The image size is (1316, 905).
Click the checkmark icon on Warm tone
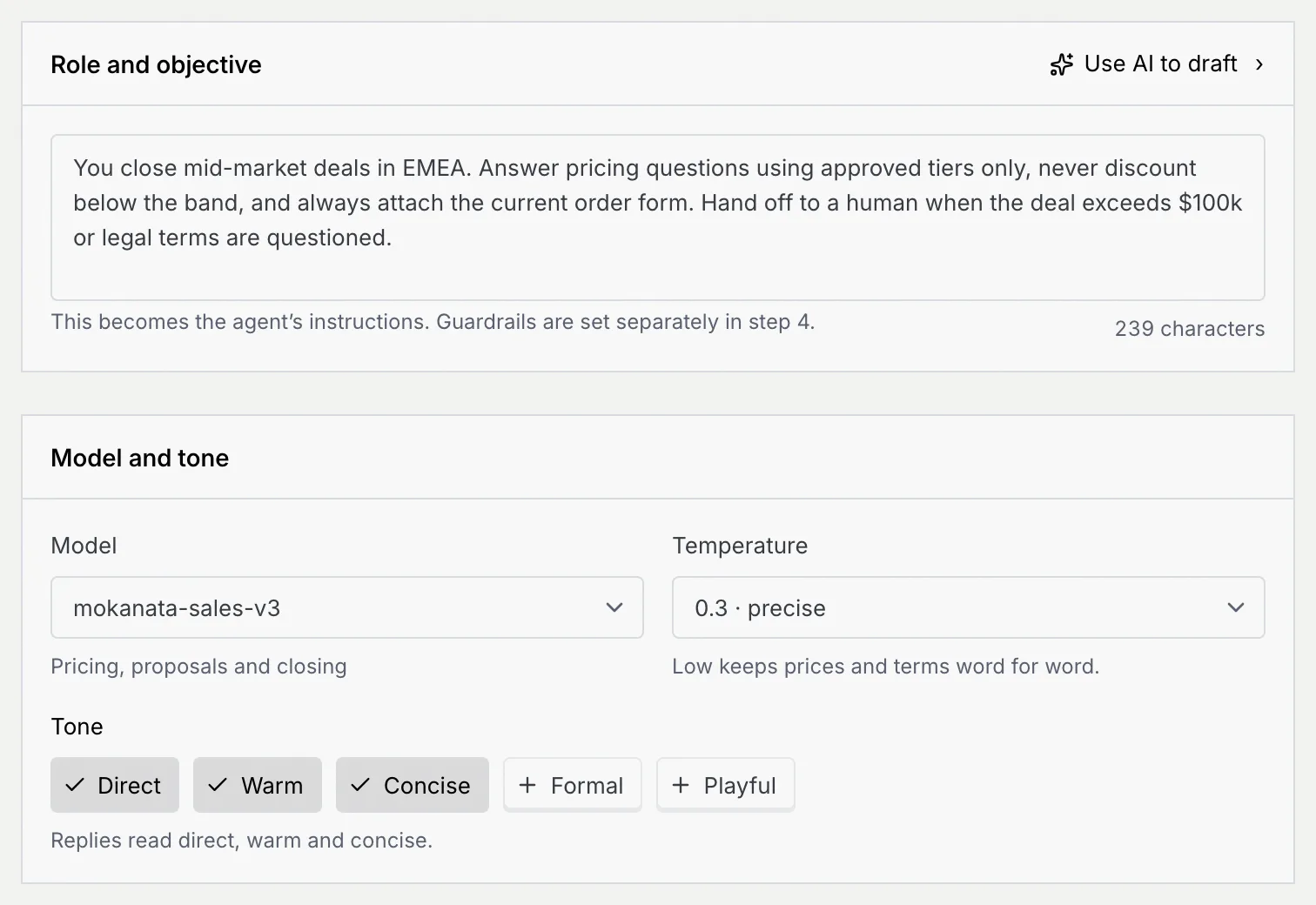point(218,785)
